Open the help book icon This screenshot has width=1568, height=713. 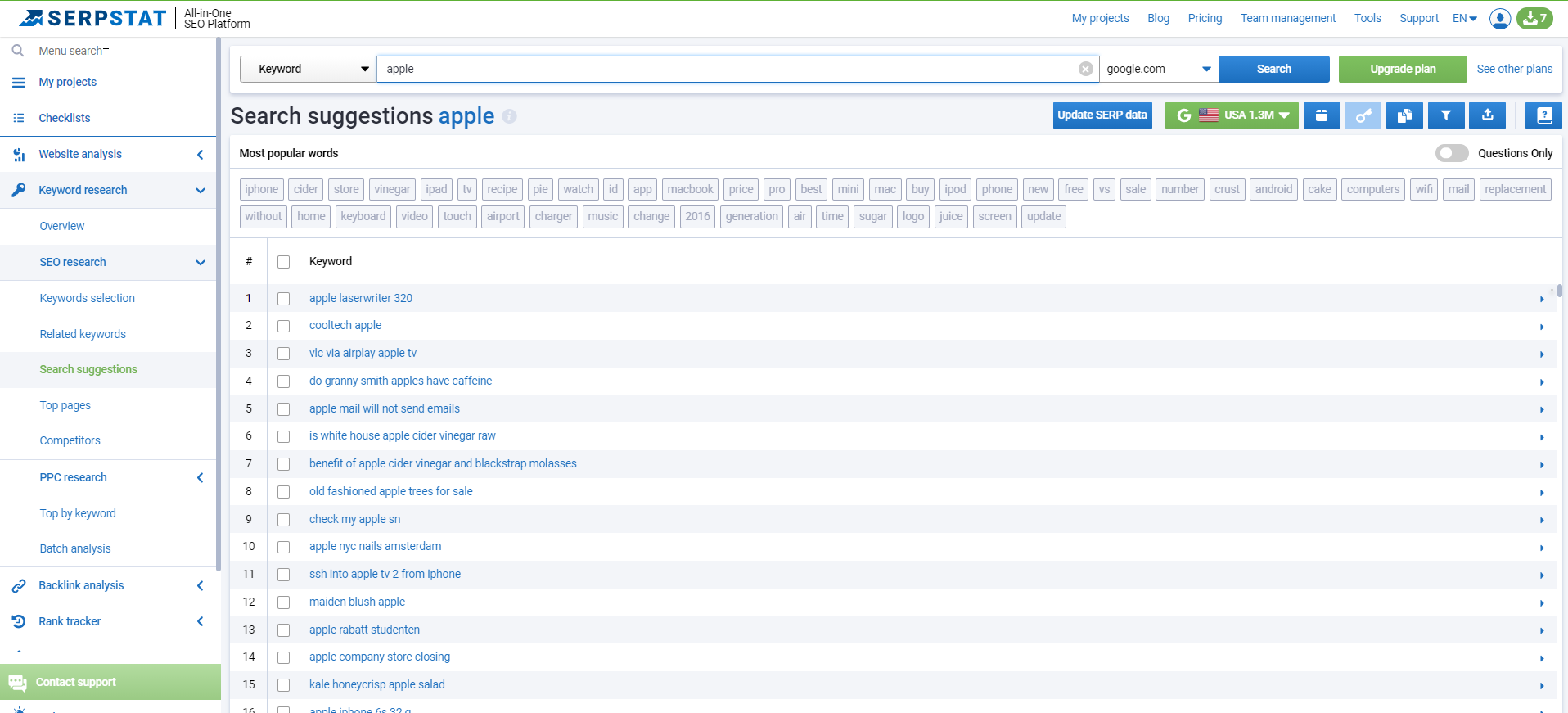(1543, 115)
